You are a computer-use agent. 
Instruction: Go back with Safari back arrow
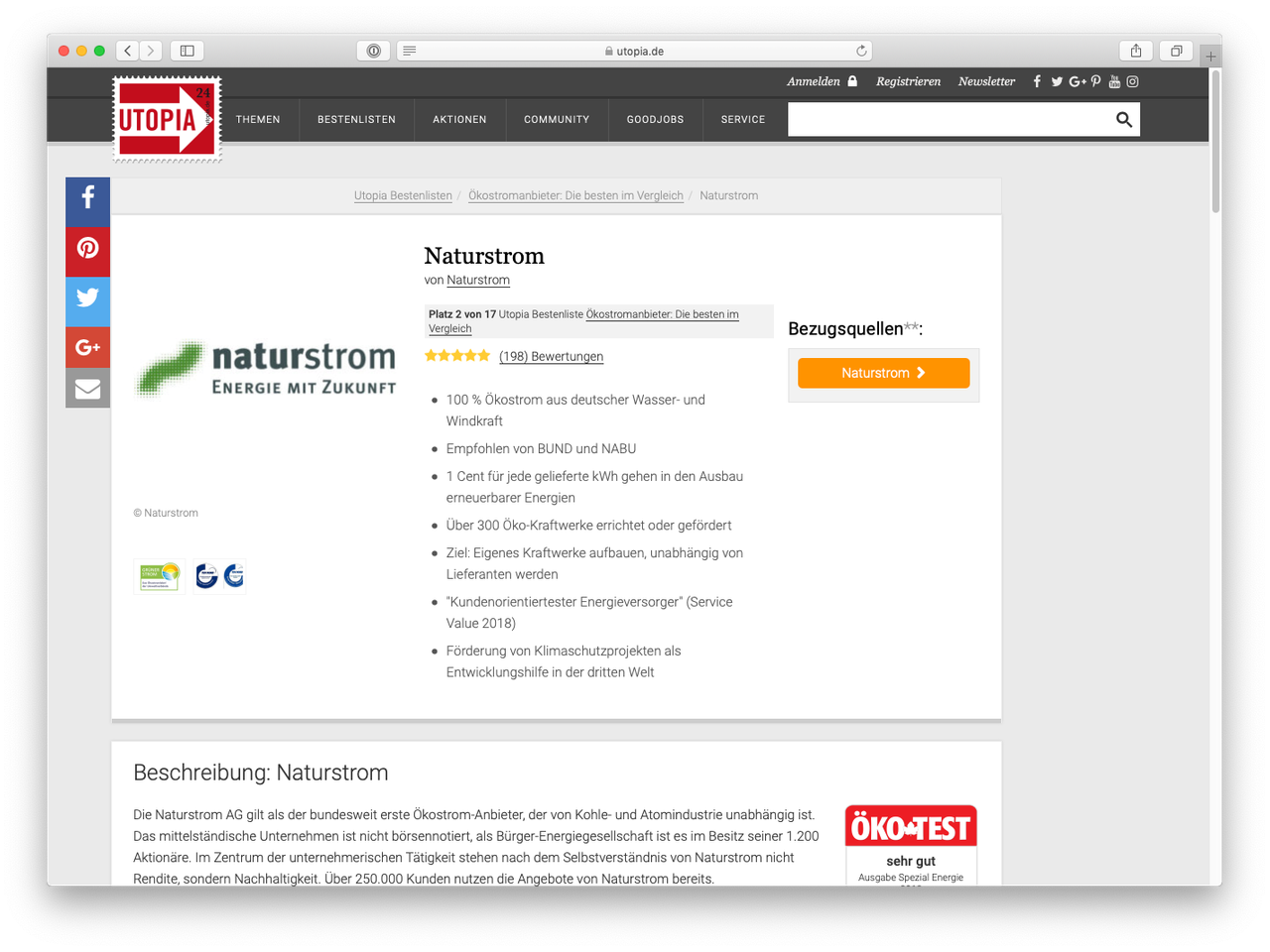(128, 51)
